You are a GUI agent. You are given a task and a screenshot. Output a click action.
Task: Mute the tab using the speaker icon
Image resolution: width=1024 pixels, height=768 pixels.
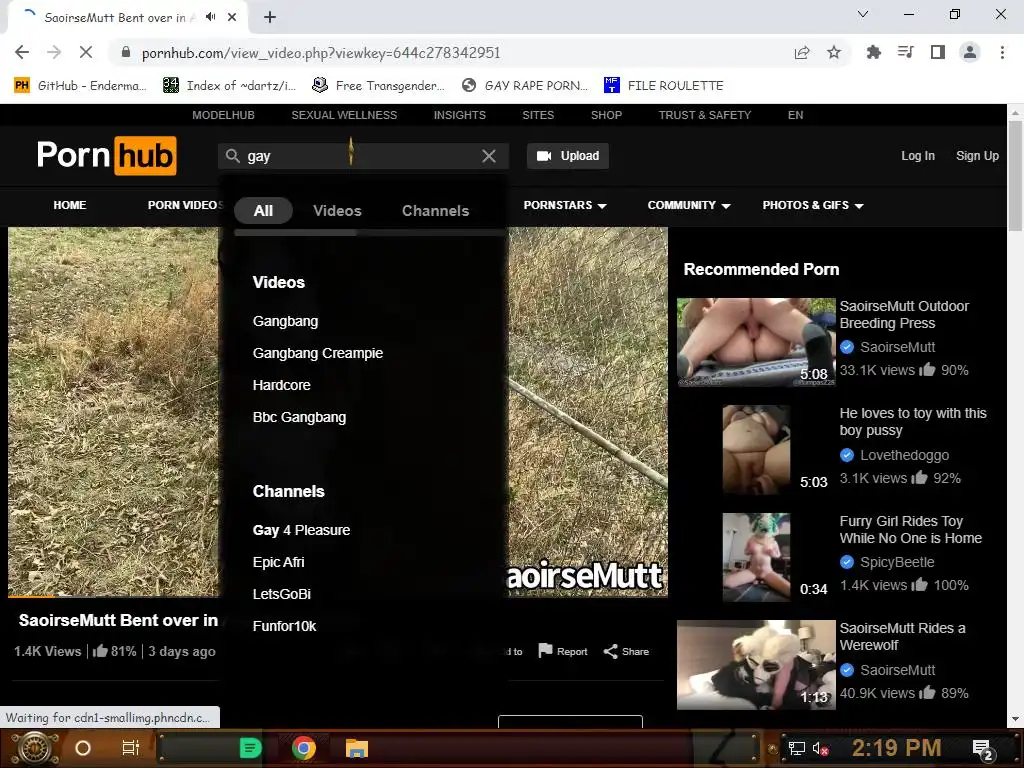point(210,17)
